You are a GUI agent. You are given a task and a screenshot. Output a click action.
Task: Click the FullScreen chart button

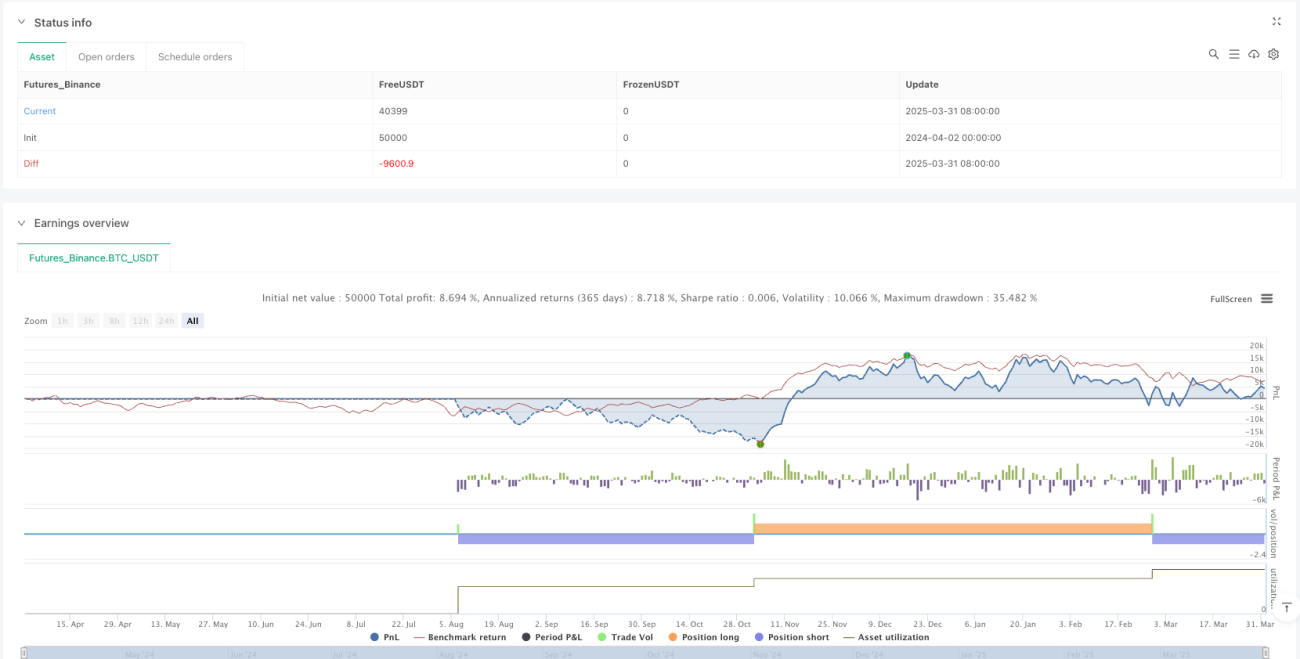(x=1231, y=299)
